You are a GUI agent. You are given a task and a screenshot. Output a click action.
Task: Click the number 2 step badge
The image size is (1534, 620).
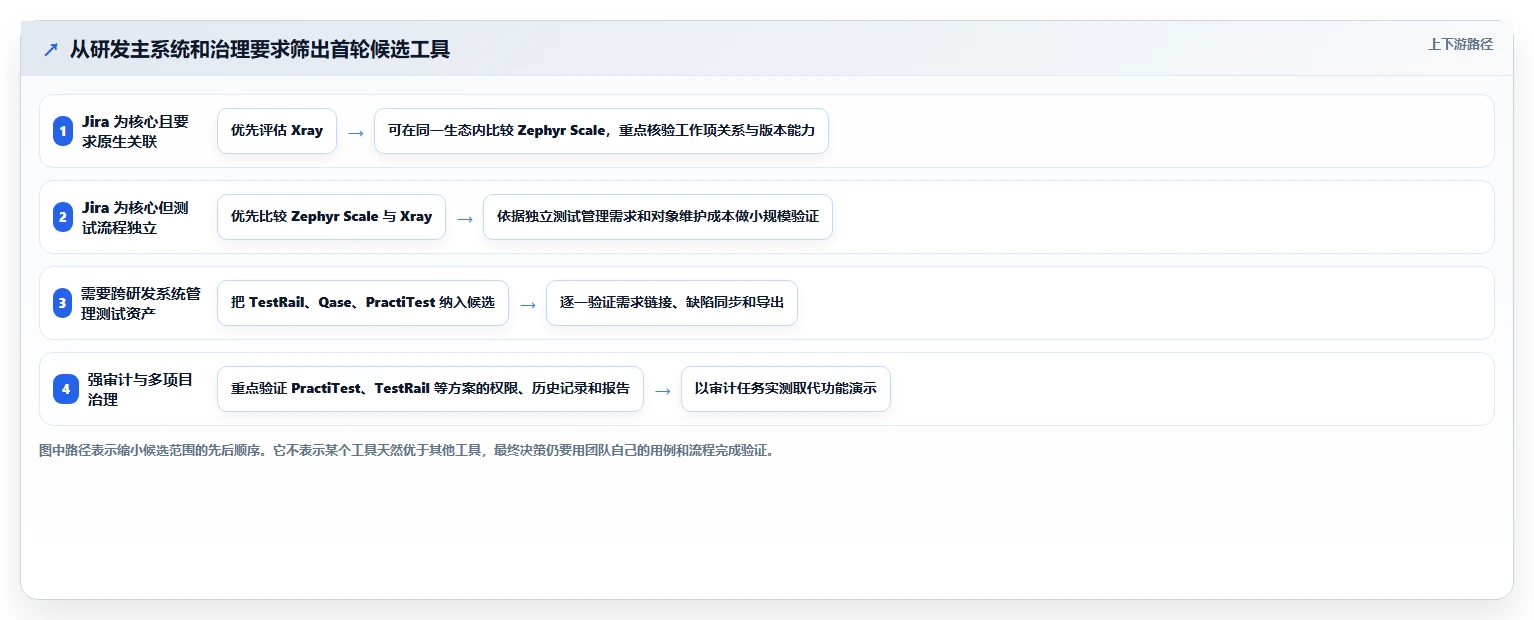[x=63, y=217]
